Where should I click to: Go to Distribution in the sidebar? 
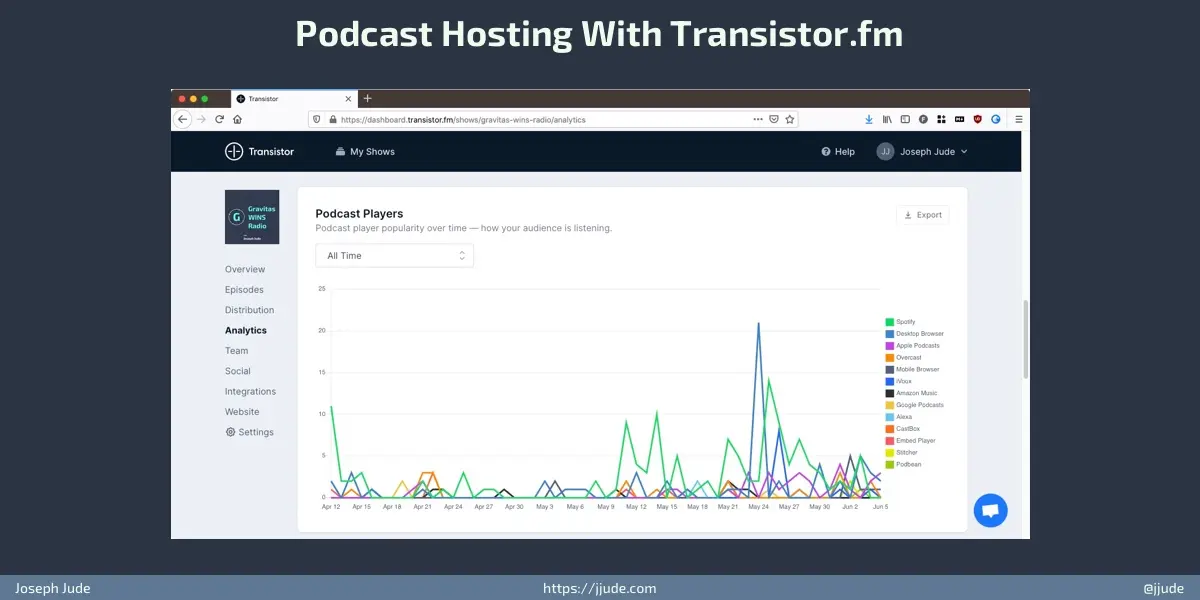pyautogui.click(x=249, y=310)
